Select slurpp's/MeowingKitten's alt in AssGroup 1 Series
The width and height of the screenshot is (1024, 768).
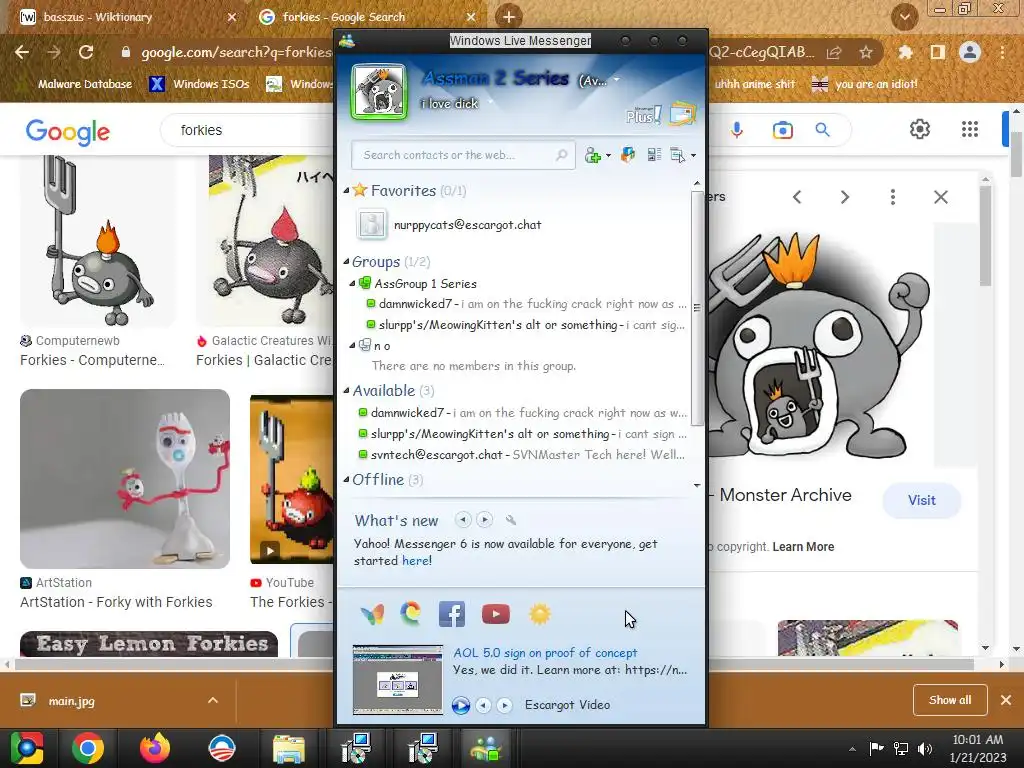(x=526, y=325)
